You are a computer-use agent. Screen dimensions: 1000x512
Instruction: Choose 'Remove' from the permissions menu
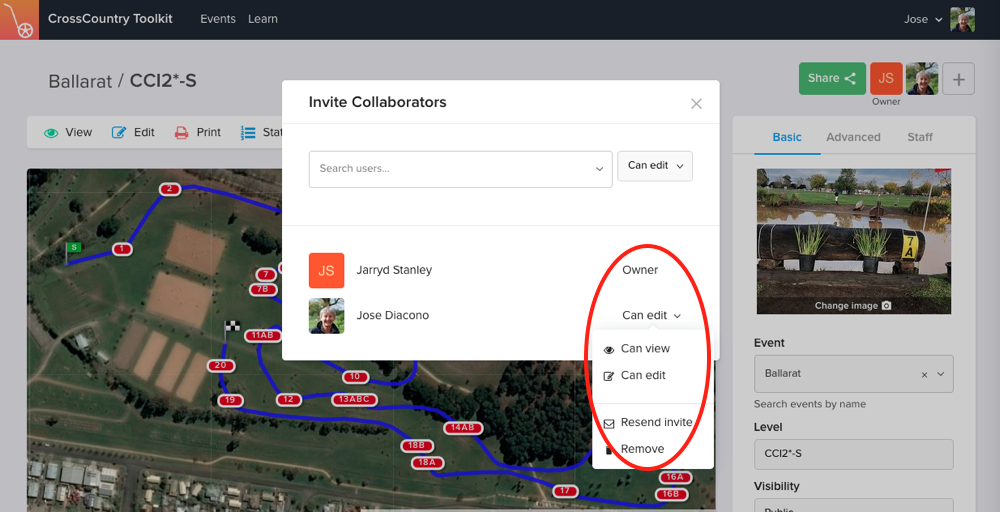click(642, 450)
